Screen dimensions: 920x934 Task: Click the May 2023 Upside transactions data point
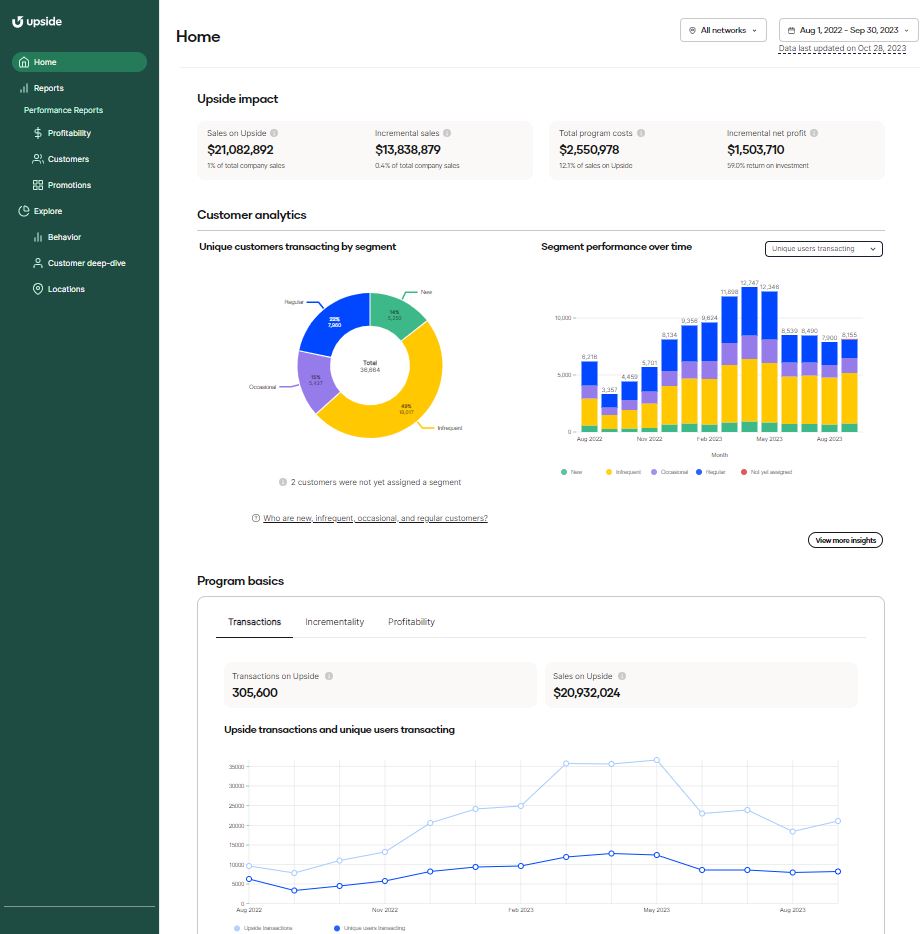(x=656, y=760)
